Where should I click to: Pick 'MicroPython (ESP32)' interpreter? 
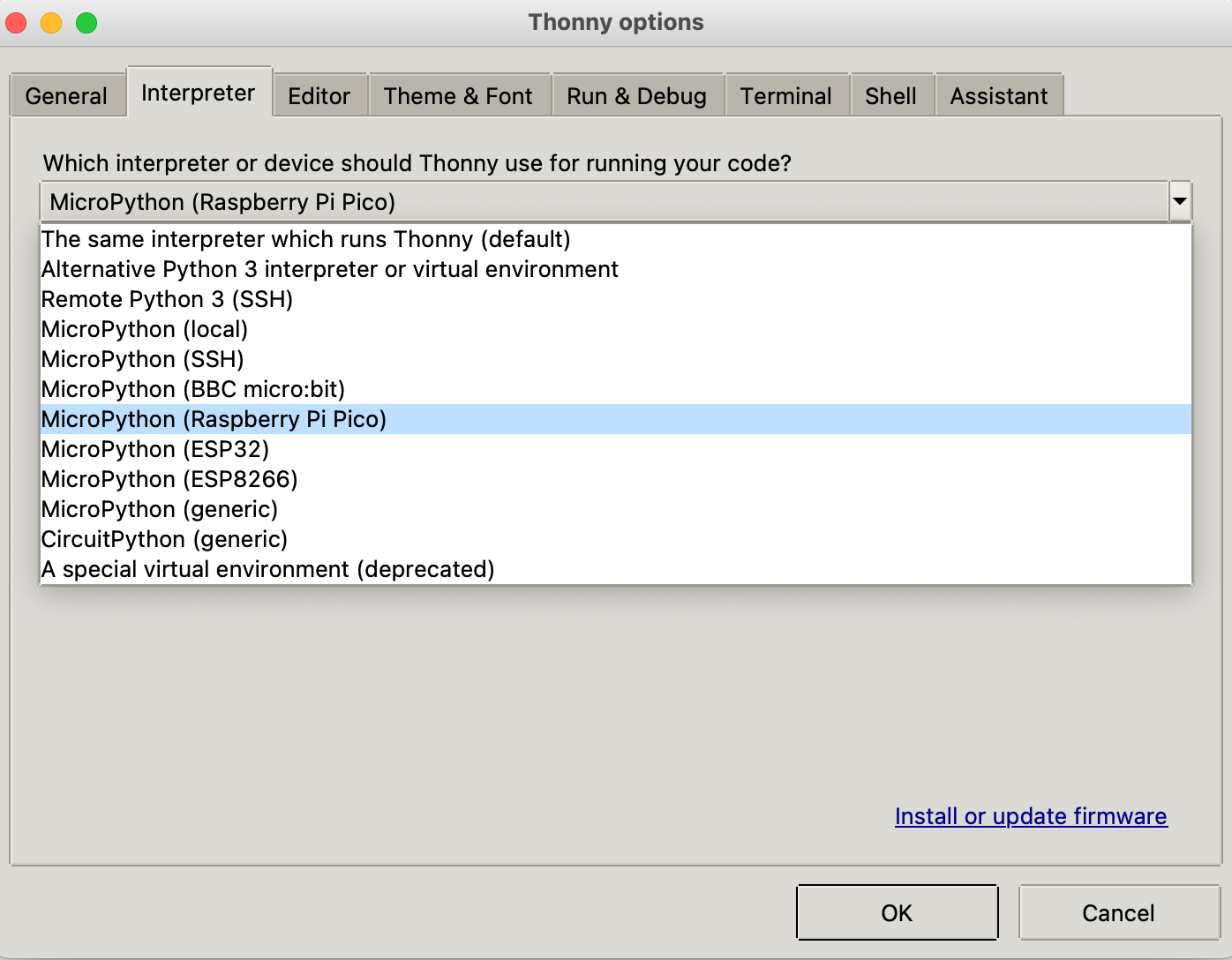coord(616,449)
